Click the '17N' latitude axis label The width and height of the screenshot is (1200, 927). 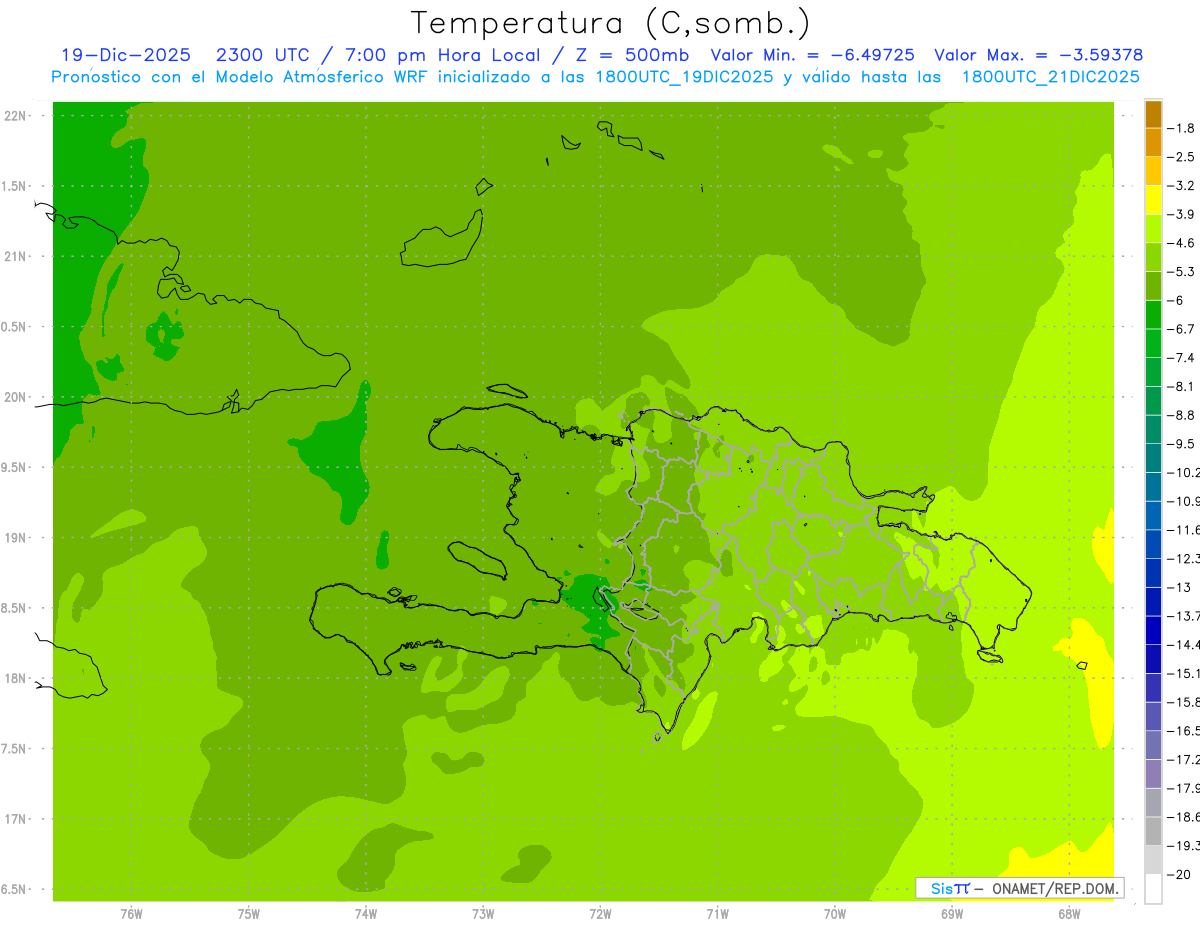14,819
